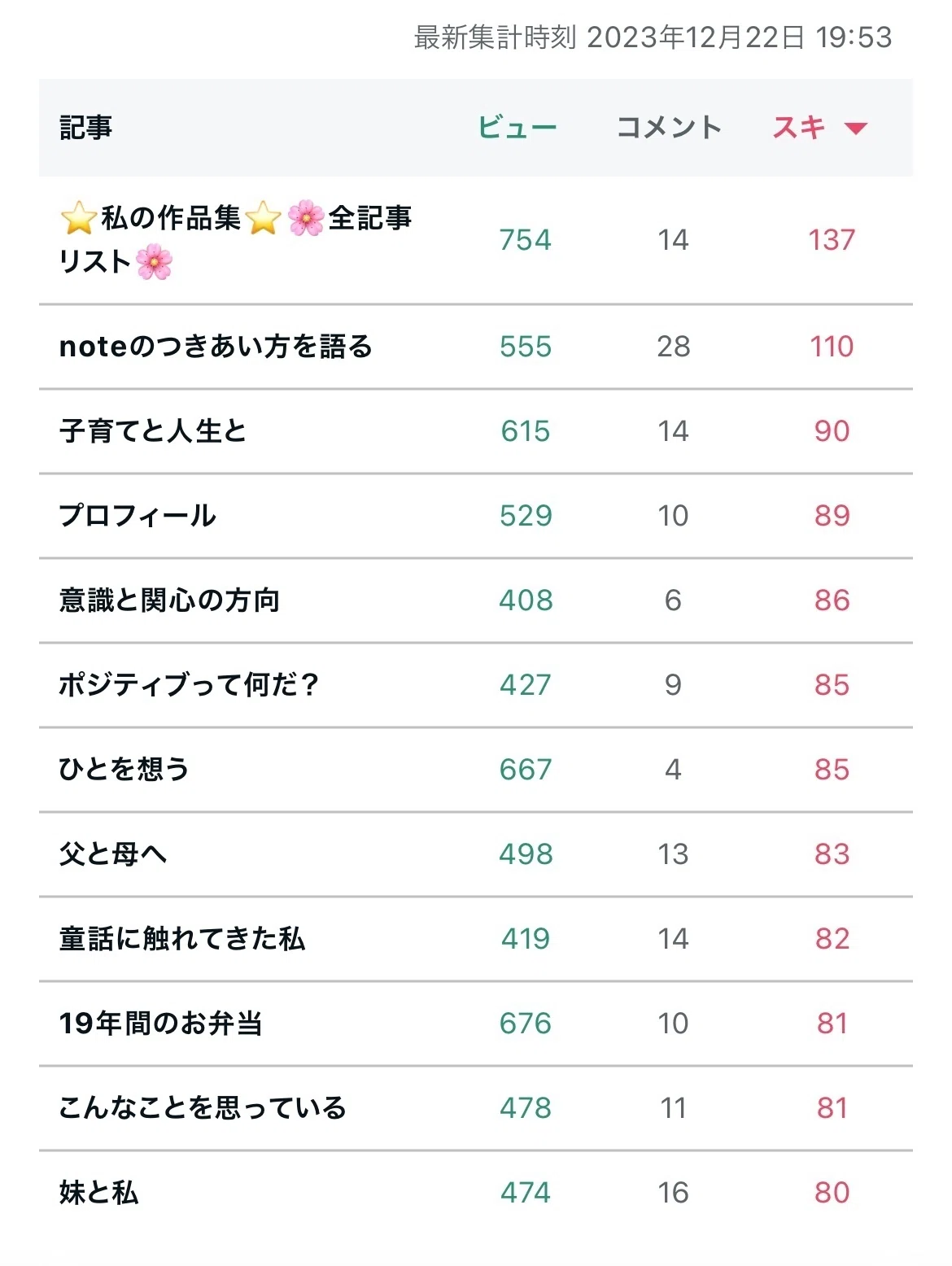Open the 子育てと人生と article
Viewport: 952px width, 1266px height.
(x=153, y=431)
